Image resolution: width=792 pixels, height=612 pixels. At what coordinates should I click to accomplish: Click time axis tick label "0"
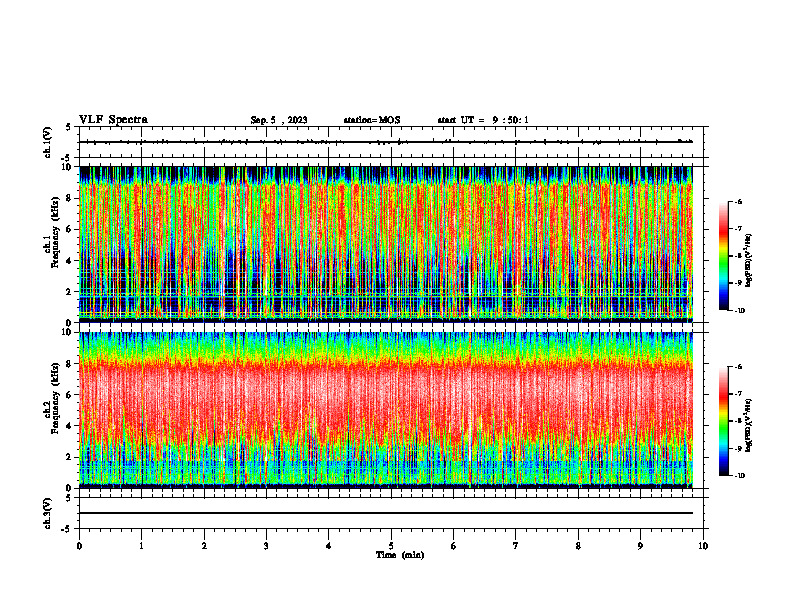[79, 546]
